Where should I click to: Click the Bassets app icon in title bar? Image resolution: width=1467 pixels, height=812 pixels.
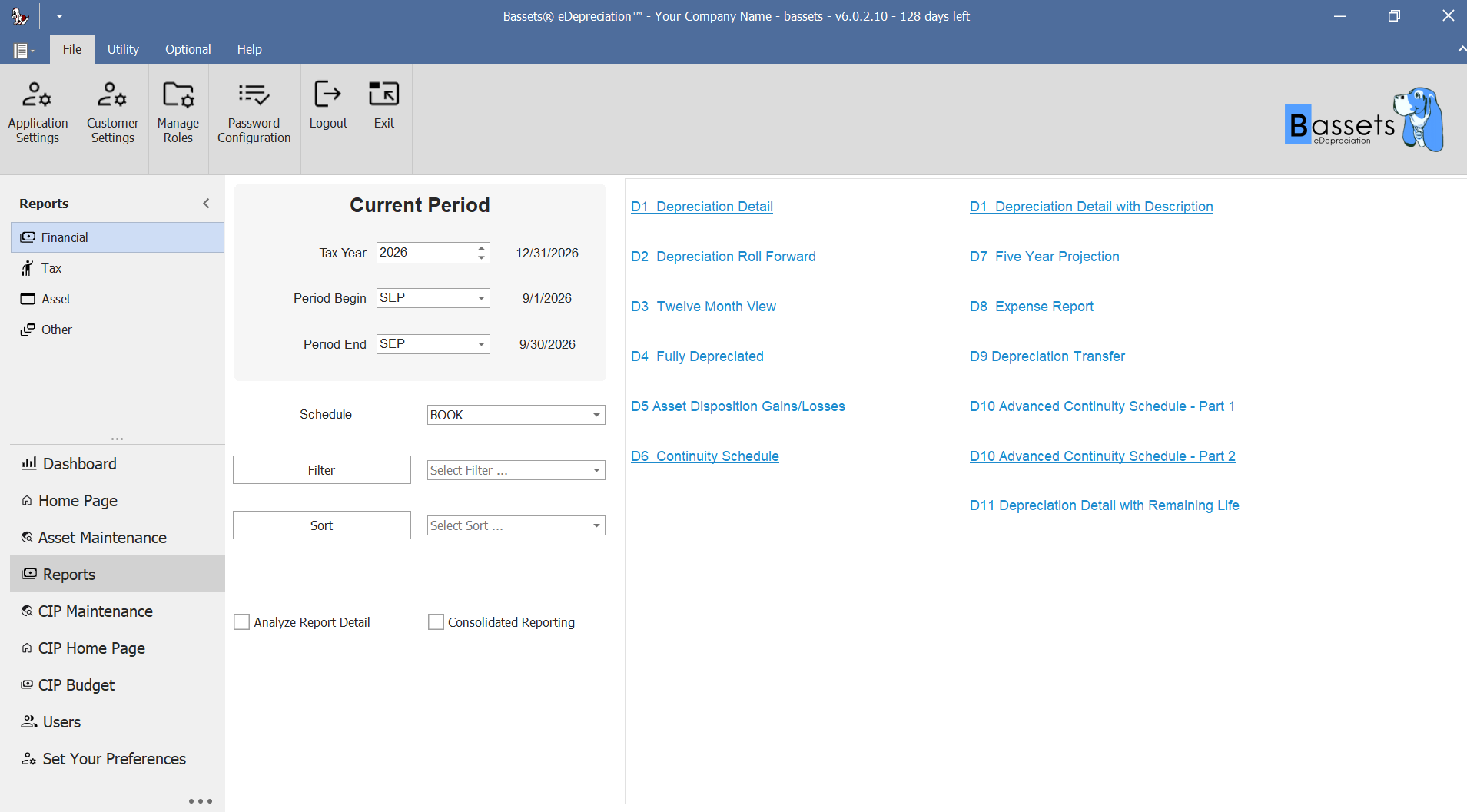[20, 15]
